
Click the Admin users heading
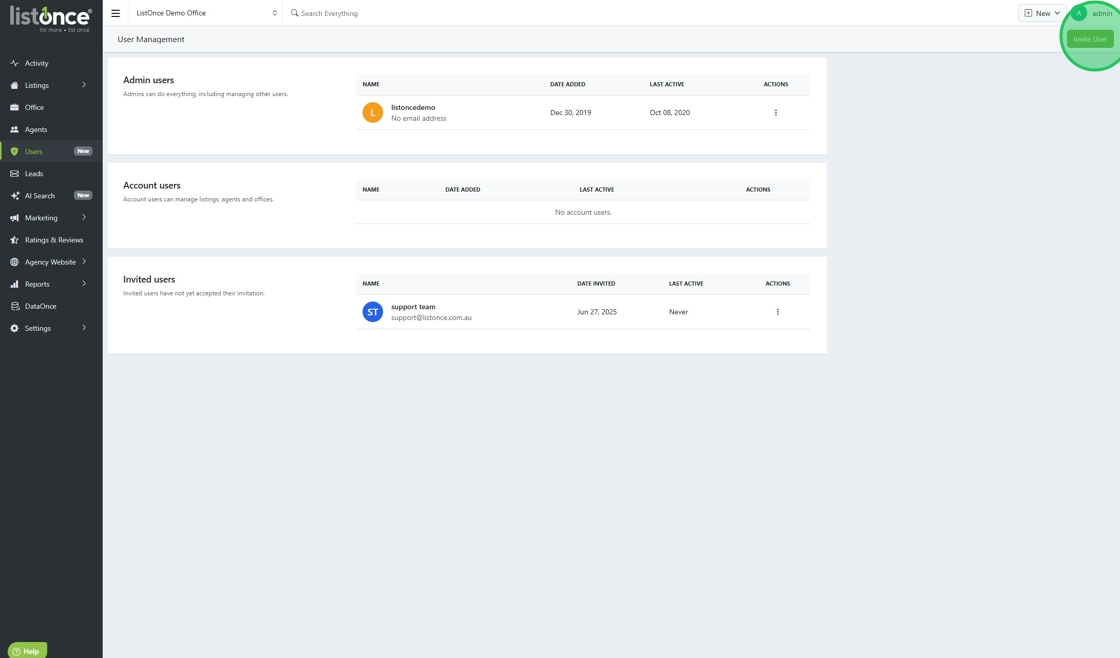tap(149, 80)
